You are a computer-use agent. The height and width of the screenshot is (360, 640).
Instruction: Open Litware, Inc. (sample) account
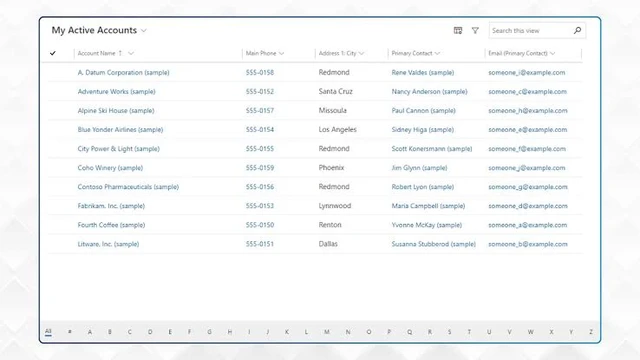(x=108, y=244)
